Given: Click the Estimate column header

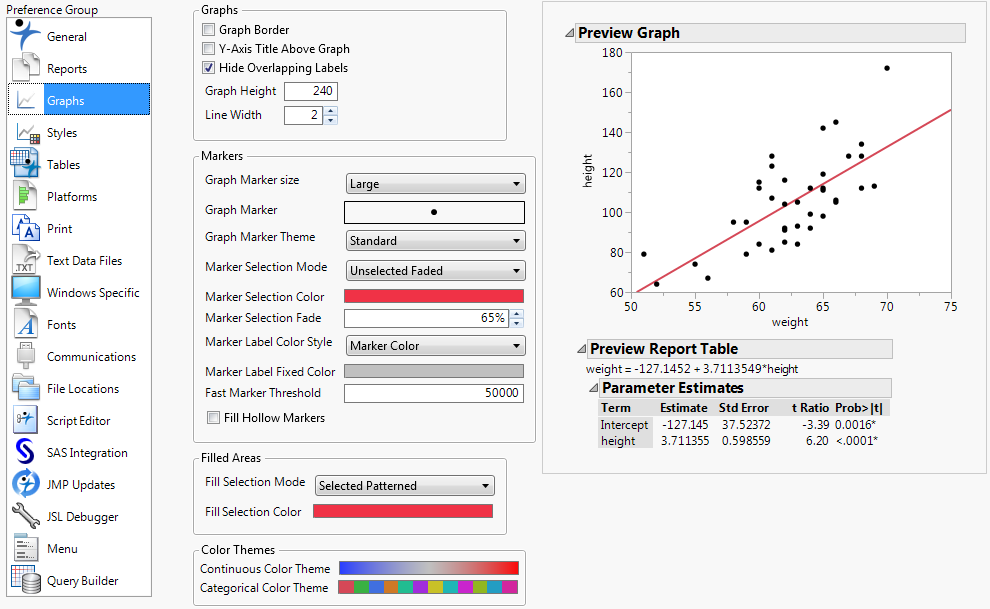Looking at the screenshot, I should 684,408.
